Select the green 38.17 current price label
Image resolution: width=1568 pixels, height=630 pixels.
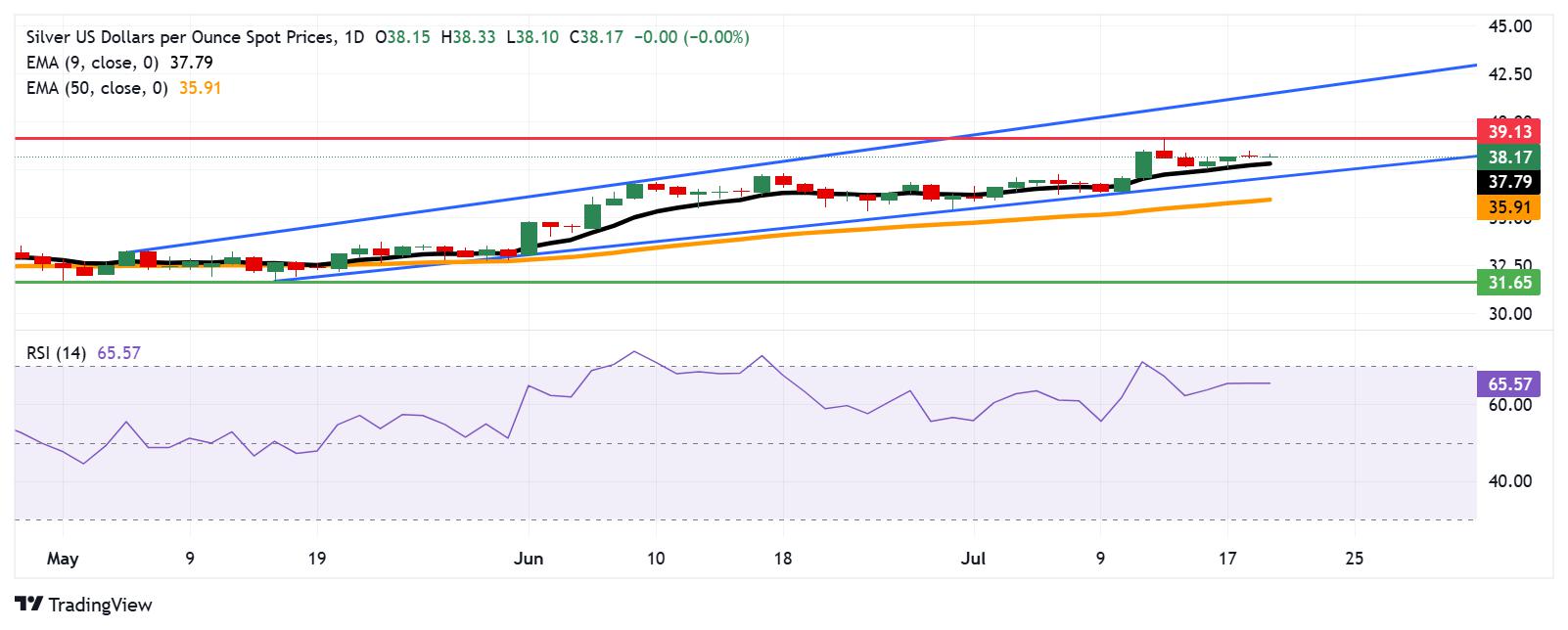1508,157
